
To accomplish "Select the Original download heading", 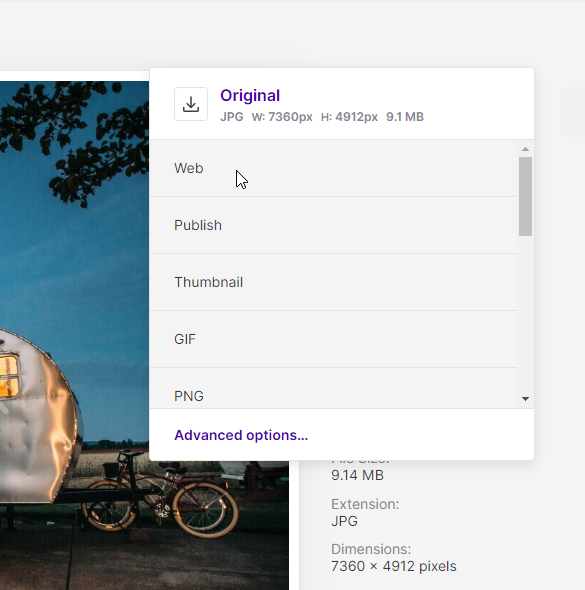I will 250,96.
